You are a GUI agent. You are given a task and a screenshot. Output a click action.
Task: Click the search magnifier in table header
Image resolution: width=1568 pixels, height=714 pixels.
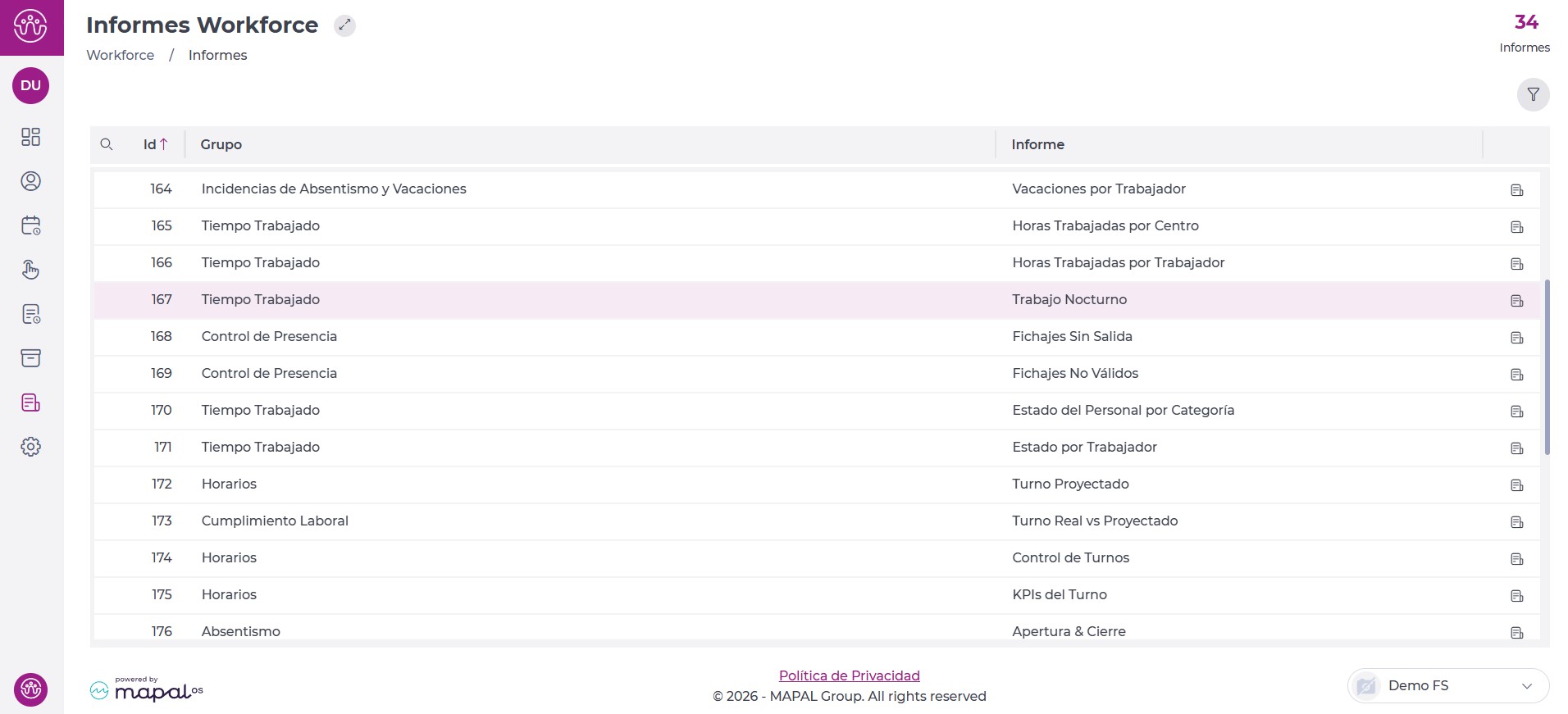(x=107, y=144)
